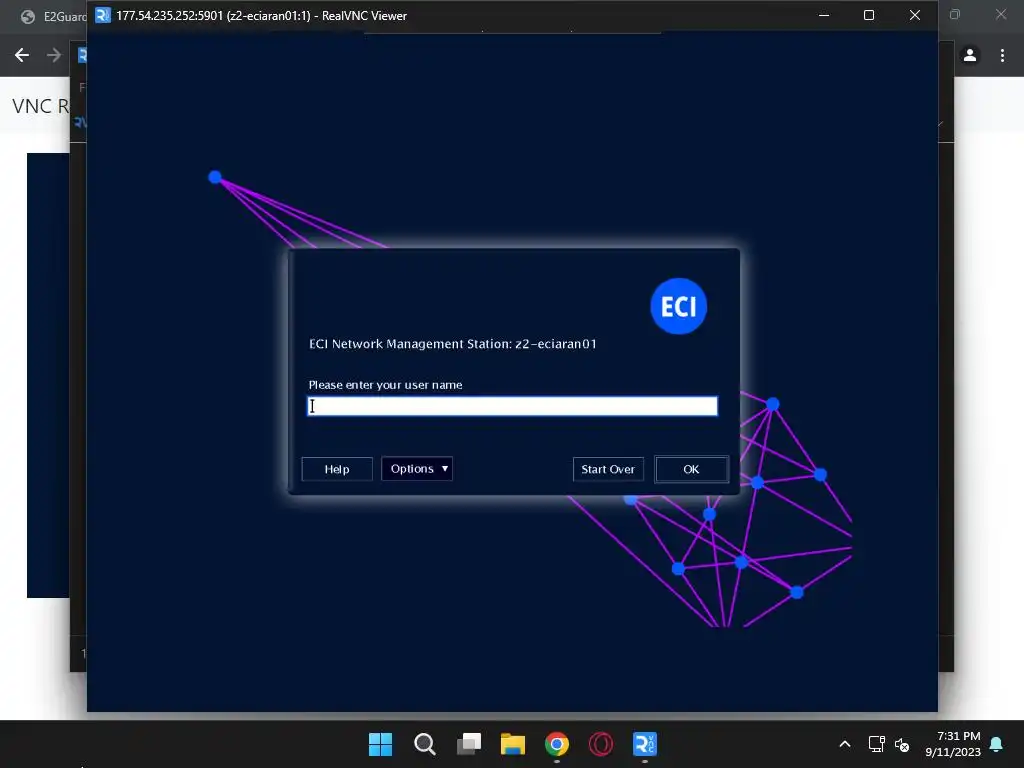
Task: Open Opera browser from taskbar
Action: click(601, 744)
